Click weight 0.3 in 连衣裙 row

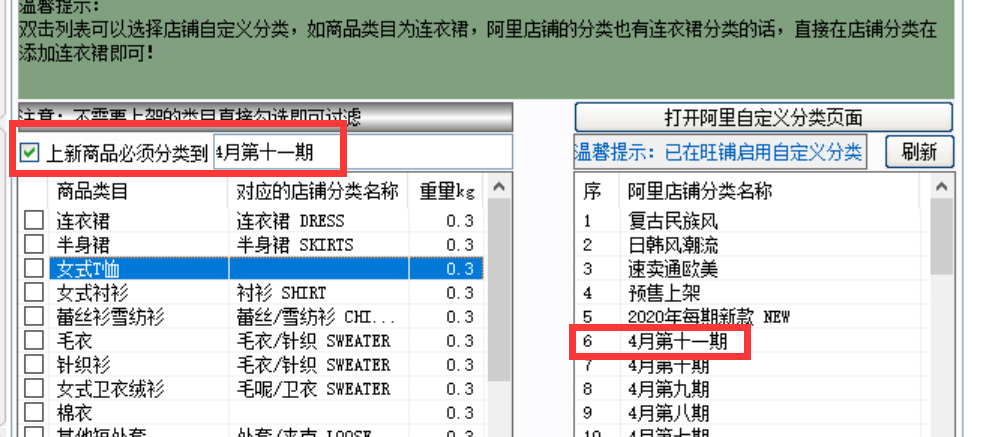pos(459,221)
